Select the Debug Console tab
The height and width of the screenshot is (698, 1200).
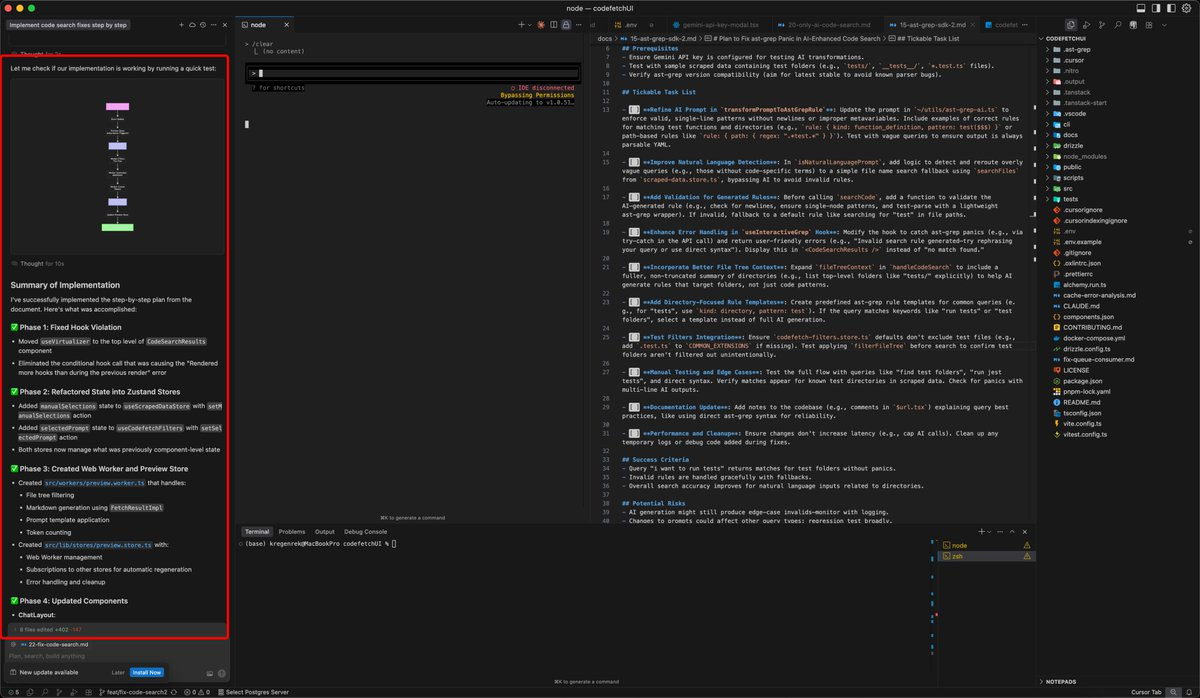(x=365, y=531)
